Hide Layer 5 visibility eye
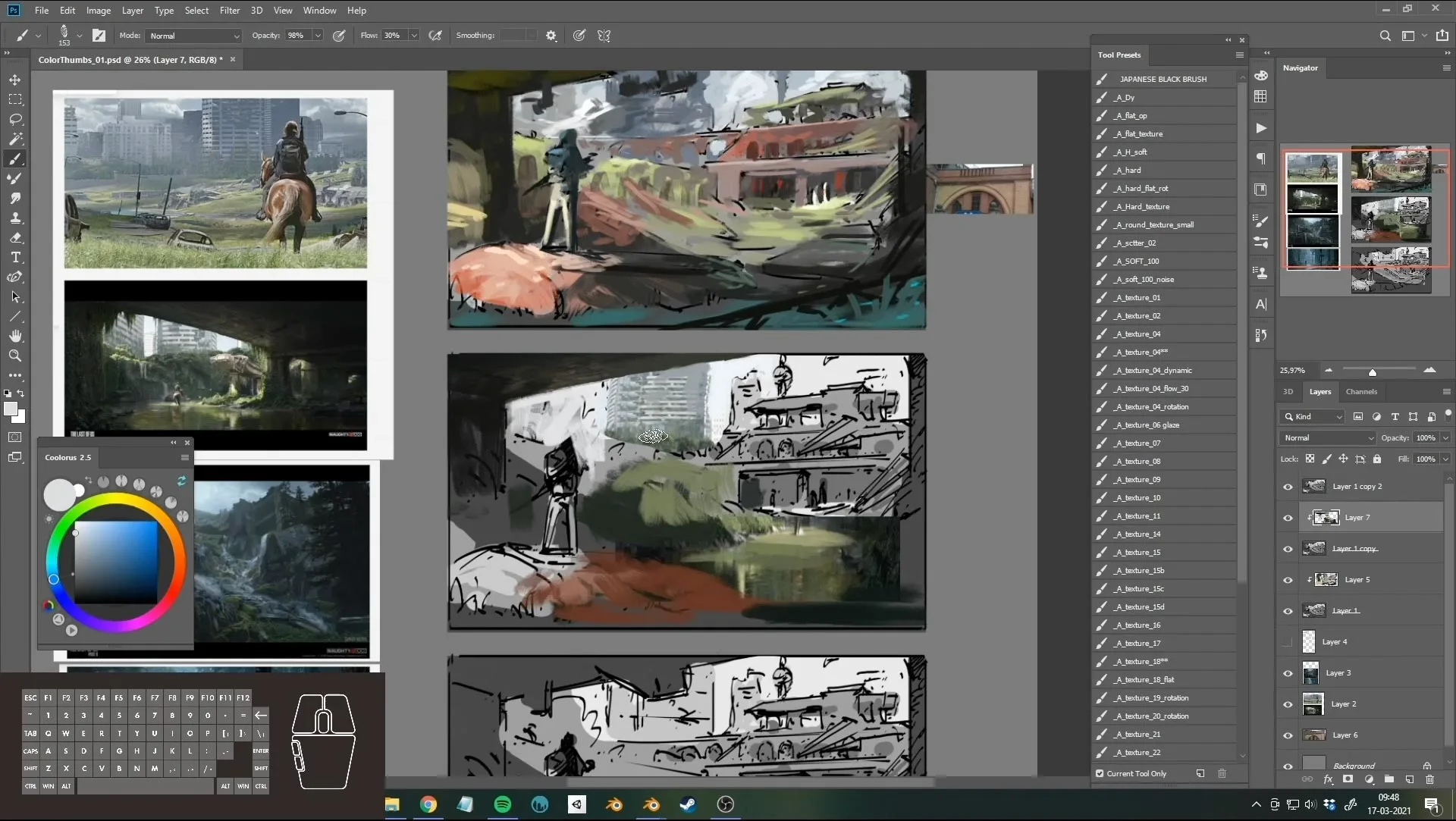The height and width of the screenshot is (821, 1456). (x=1288, y=580)
